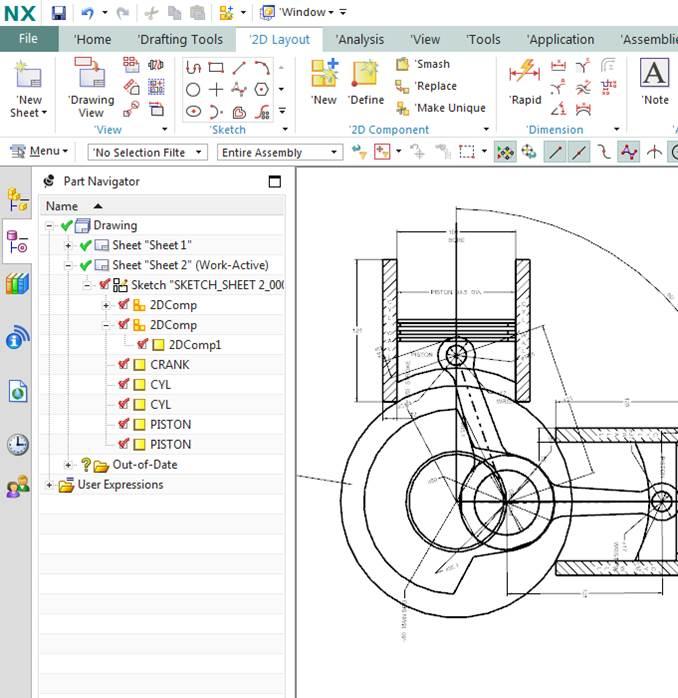Click the Save icon in title bar
Screen dimensions: 678x698
[x=59, y=12]
